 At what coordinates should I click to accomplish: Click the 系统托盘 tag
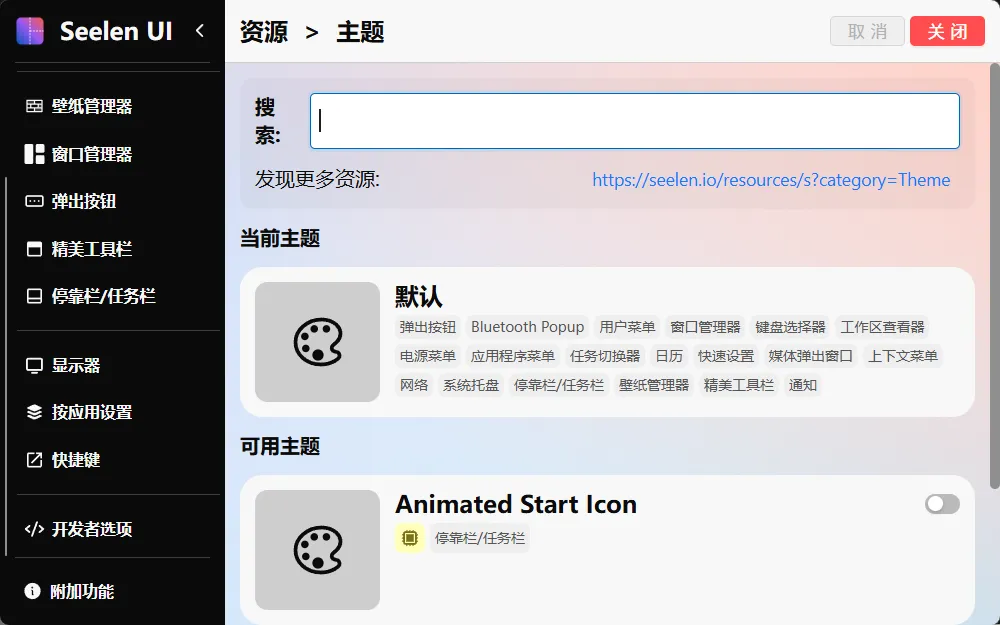[x=471, y=385]
